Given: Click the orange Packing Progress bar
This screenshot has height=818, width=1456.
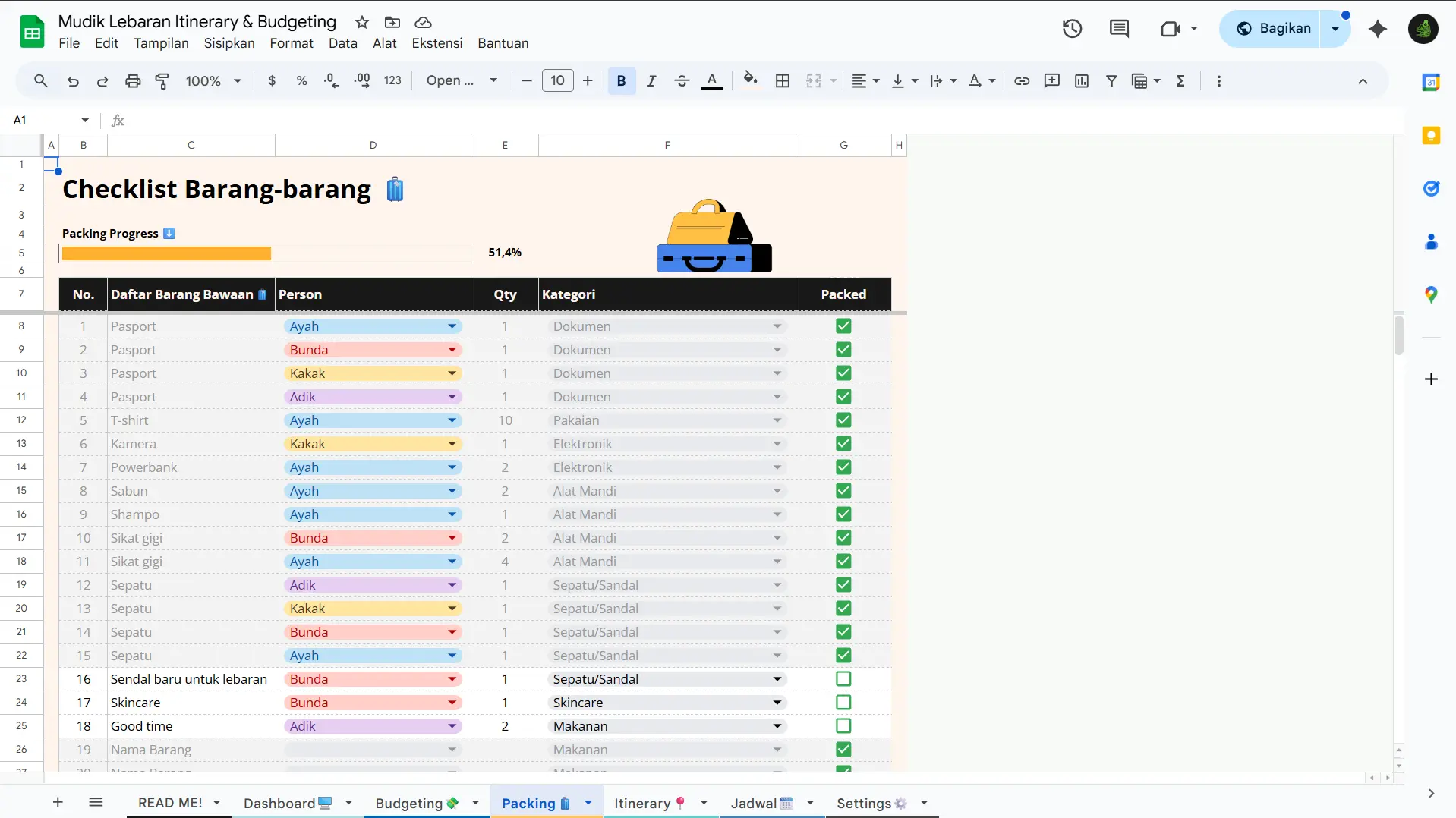Looking at the screenshot, I should (165, 253).
